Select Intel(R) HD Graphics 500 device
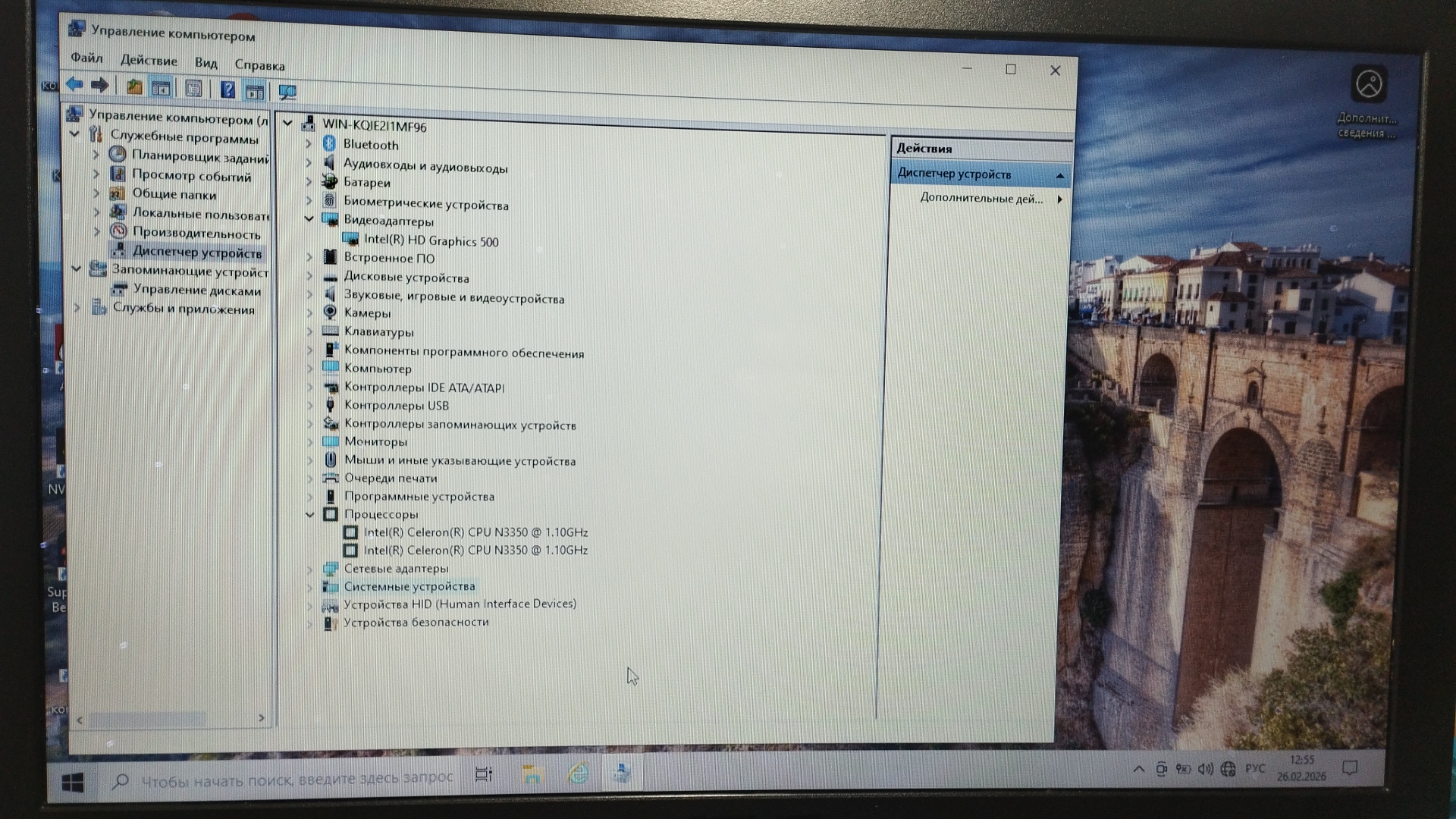 tap(431, 241)
